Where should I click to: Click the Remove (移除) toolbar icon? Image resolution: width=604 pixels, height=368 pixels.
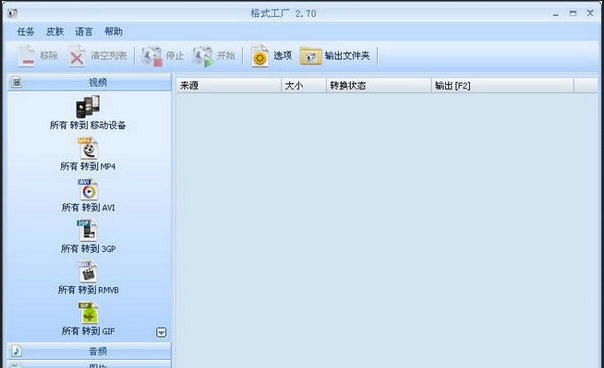(x=26, y=56)
